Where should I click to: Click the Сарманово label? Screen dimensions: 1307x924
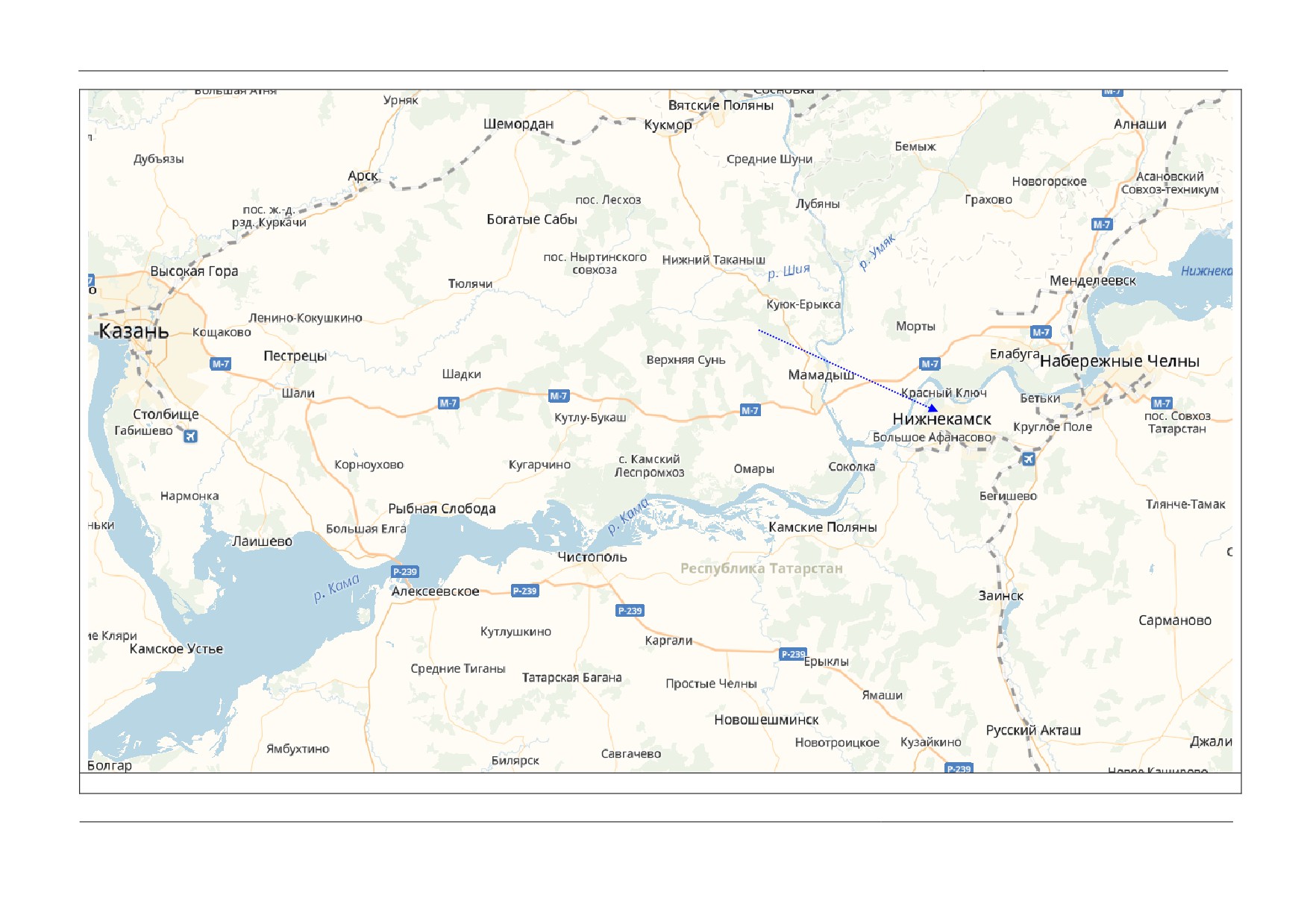point(1175,620)
